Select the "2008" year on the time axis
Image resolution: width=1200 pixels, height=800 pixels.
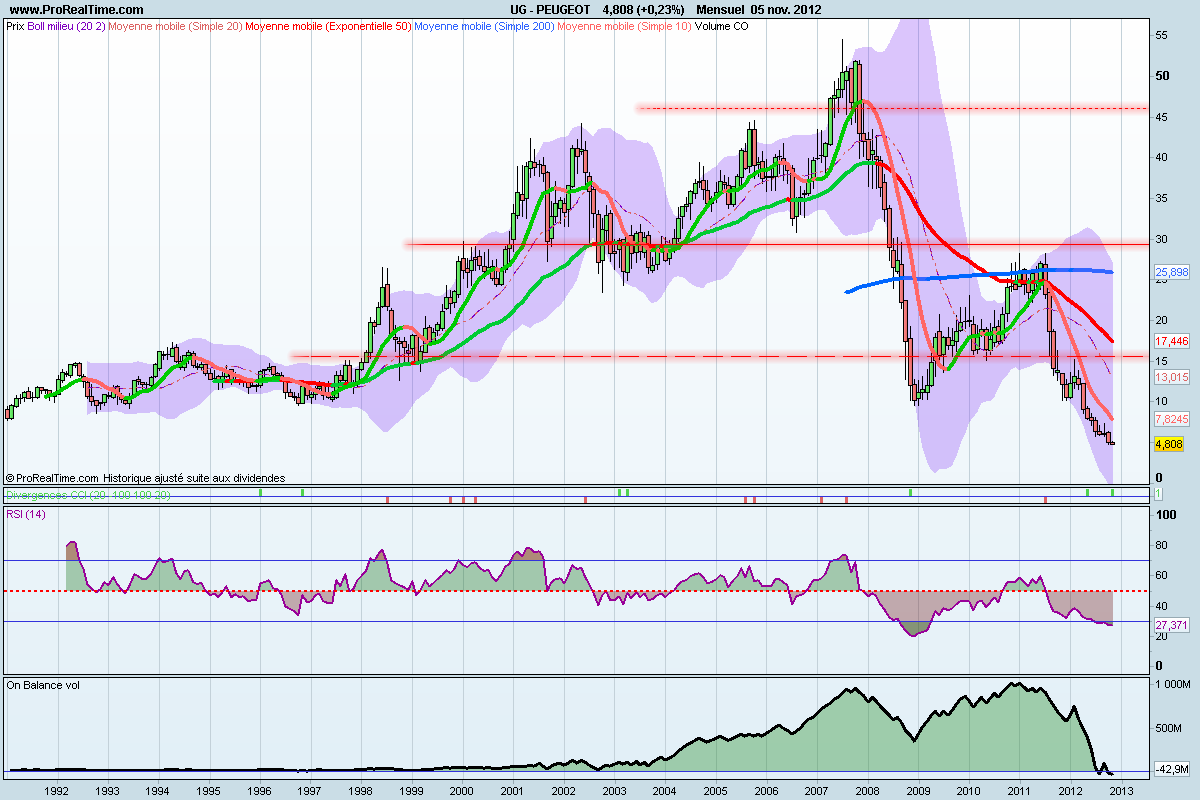pyautogui.click(x=867, y=789)
